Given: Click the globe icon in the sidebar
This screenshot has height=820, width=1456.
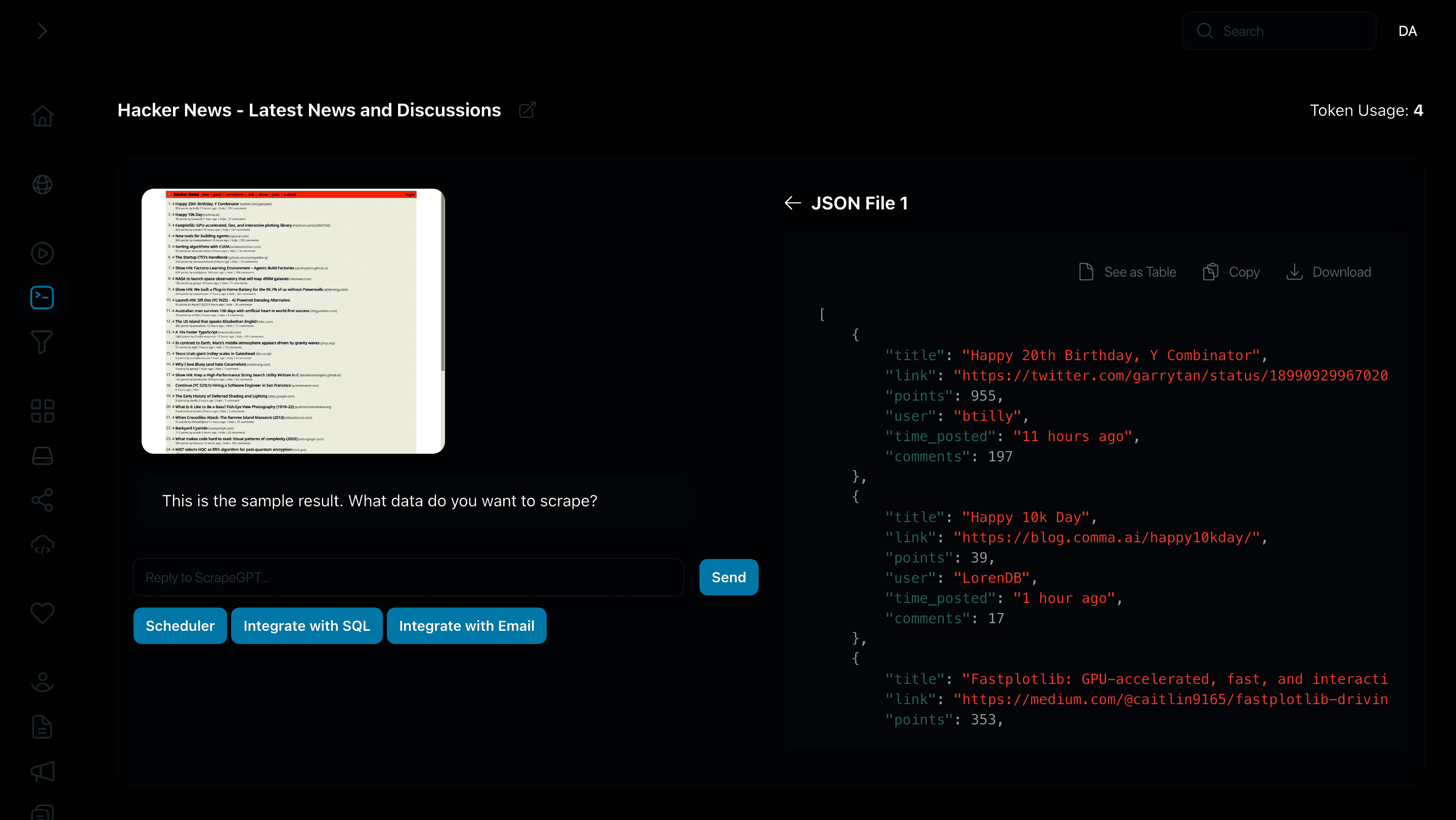Looking at the screenshot, I should point(42,184).
